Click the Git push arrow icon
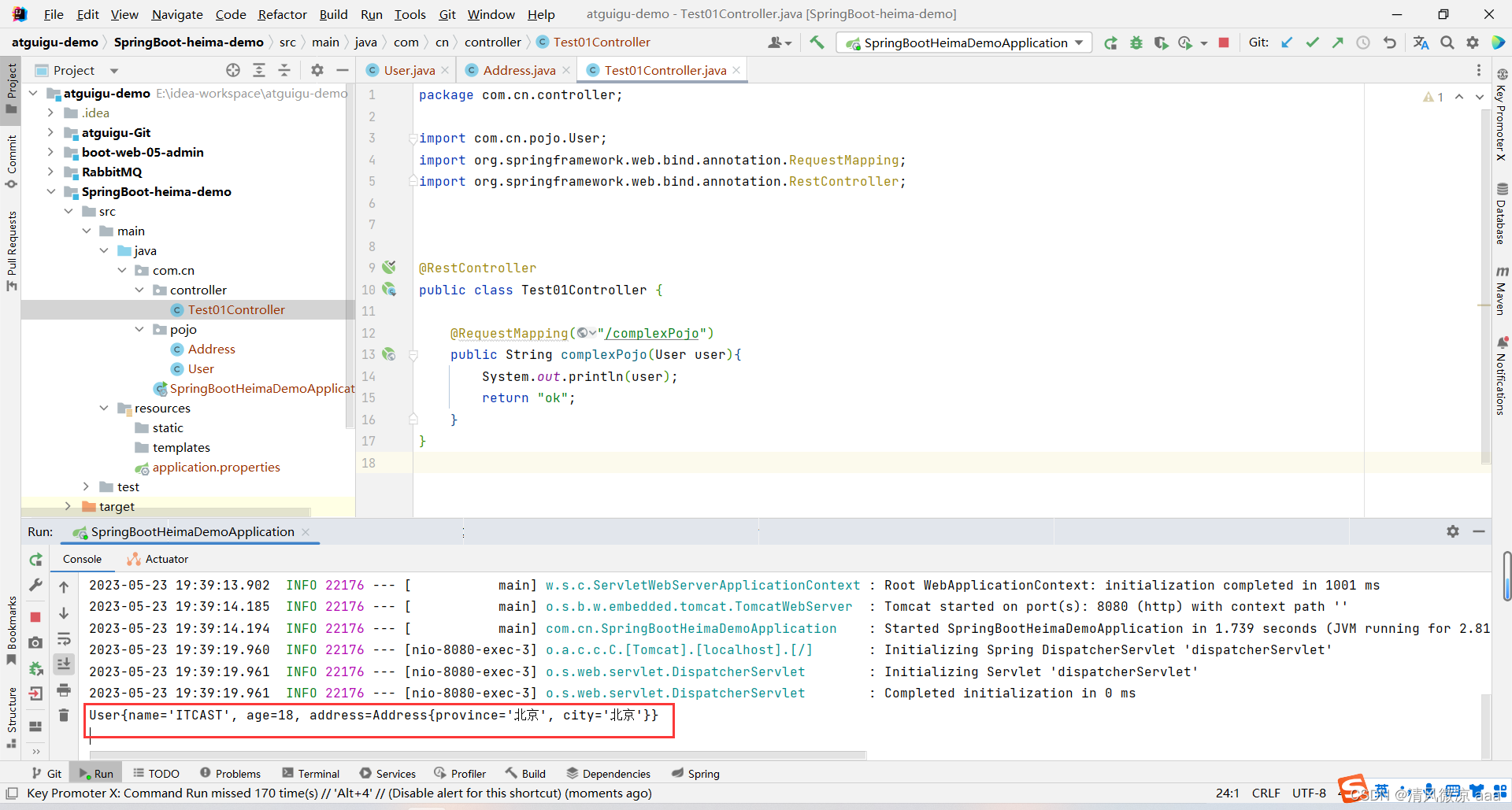The width and height of the screenshot is (1512, 810). pos(1337,43)
